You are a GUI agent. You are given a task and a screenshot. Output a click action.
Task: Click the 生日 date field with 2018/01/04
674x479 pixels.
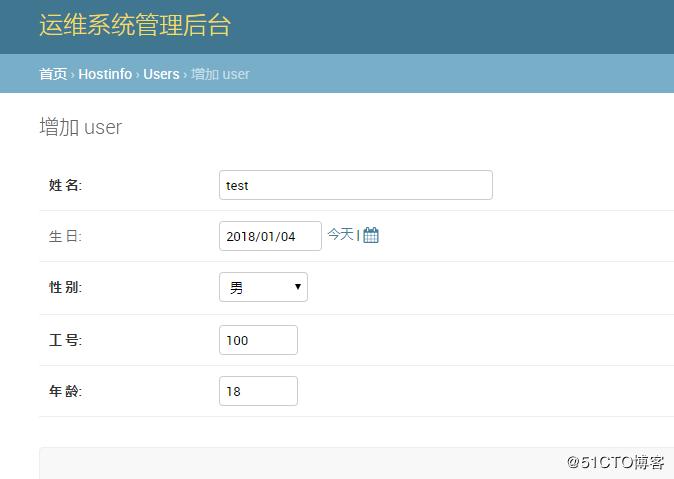point(270,236)
